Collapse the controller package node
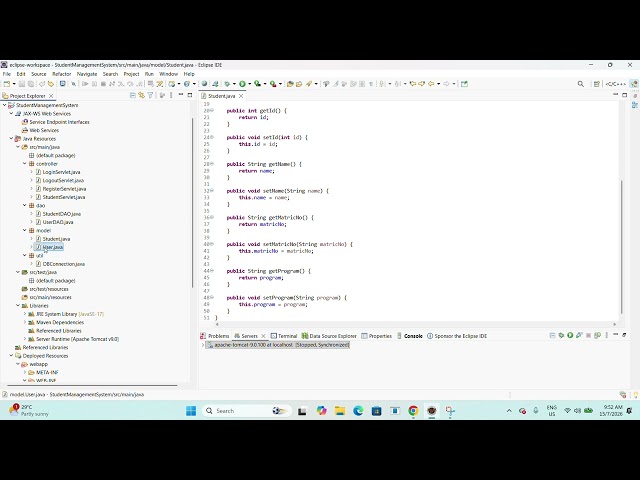The height and width of the screenshot is (480, 640). click(x=24, y=164)
